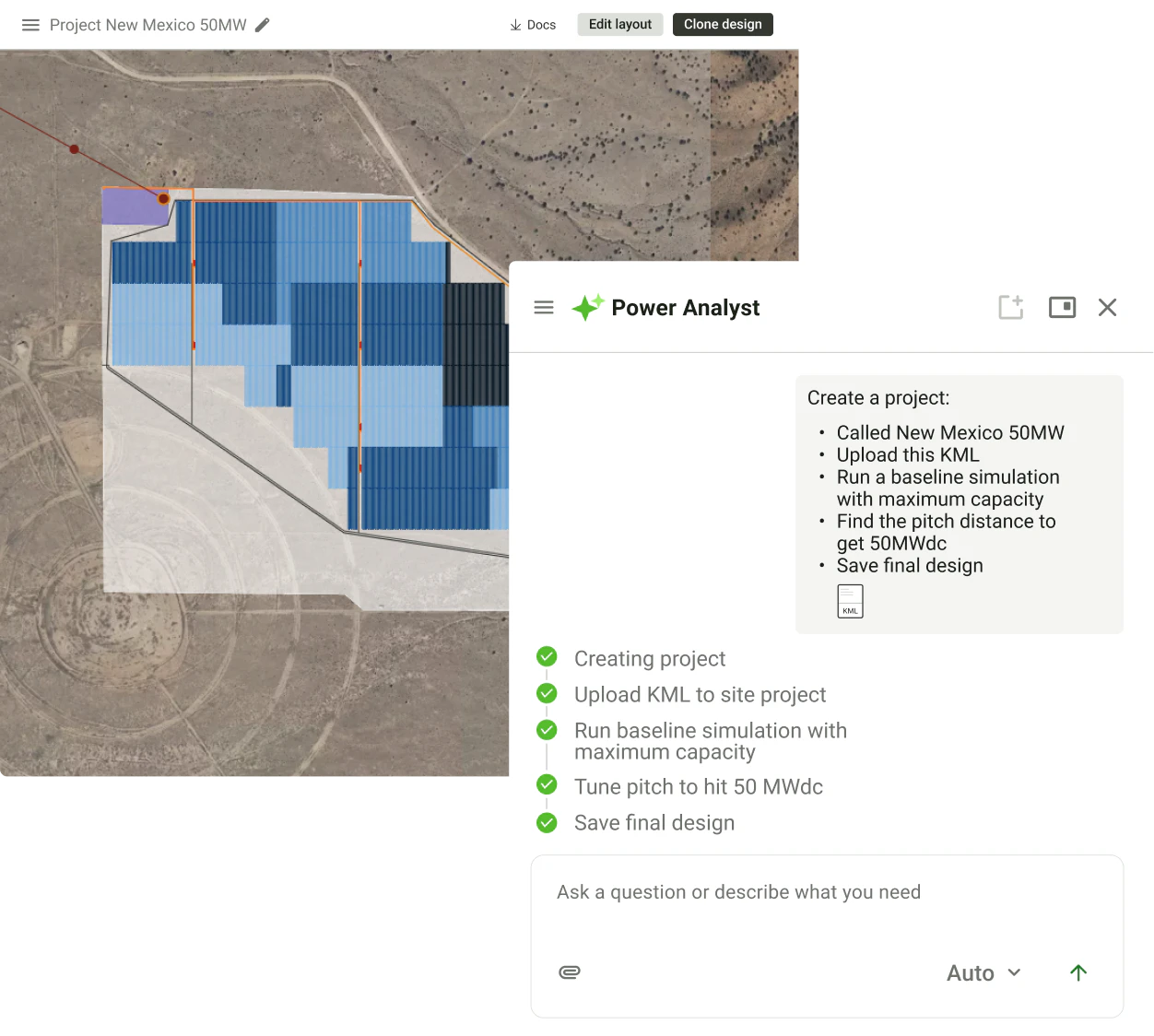Edit project name with pencil icon
The image size is (1154, 1036).
click(263, 25)
